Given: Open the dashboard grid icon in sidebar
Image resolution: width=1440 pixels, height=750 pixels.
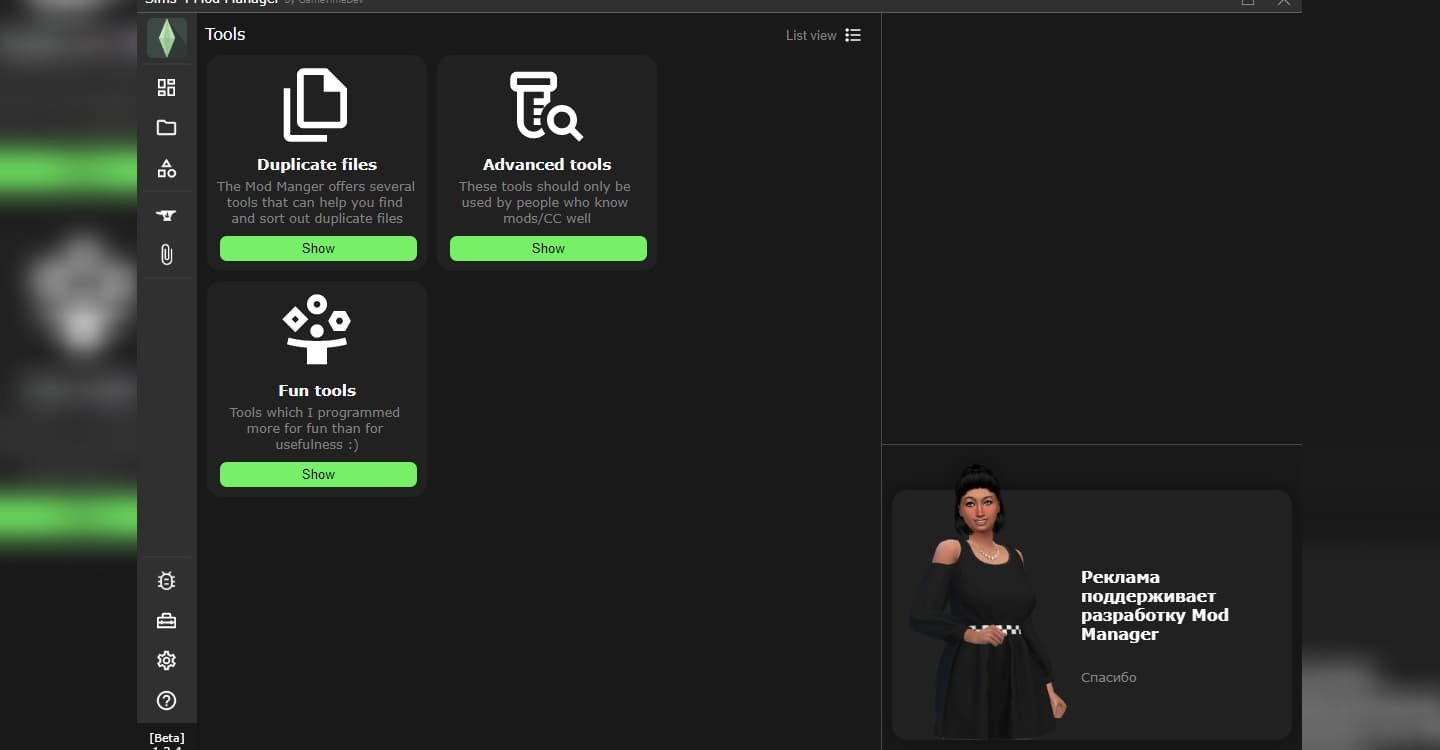Looking at the screenshot, I should 167,88.
